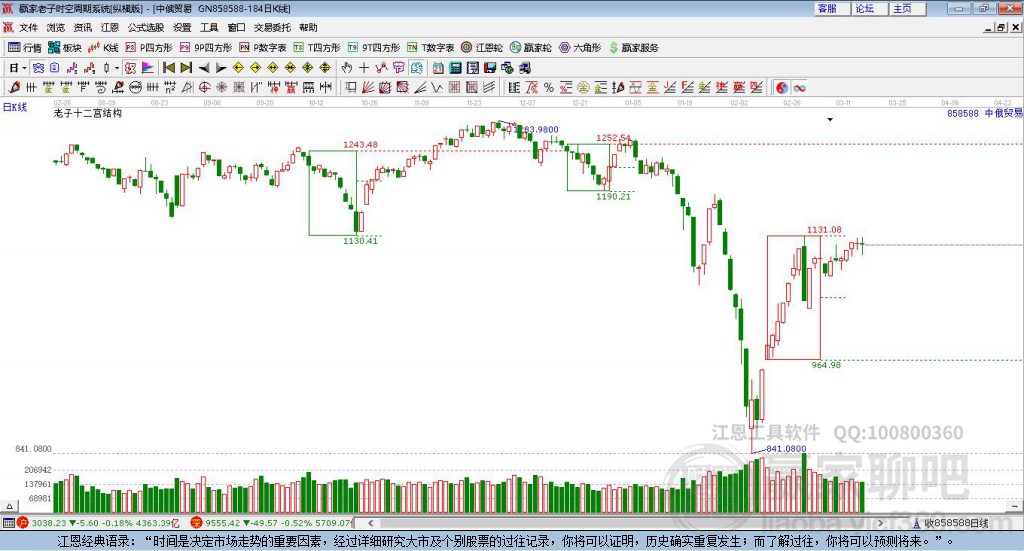Open the 窗口 menu
The image size is (1024, 551).
236,27
